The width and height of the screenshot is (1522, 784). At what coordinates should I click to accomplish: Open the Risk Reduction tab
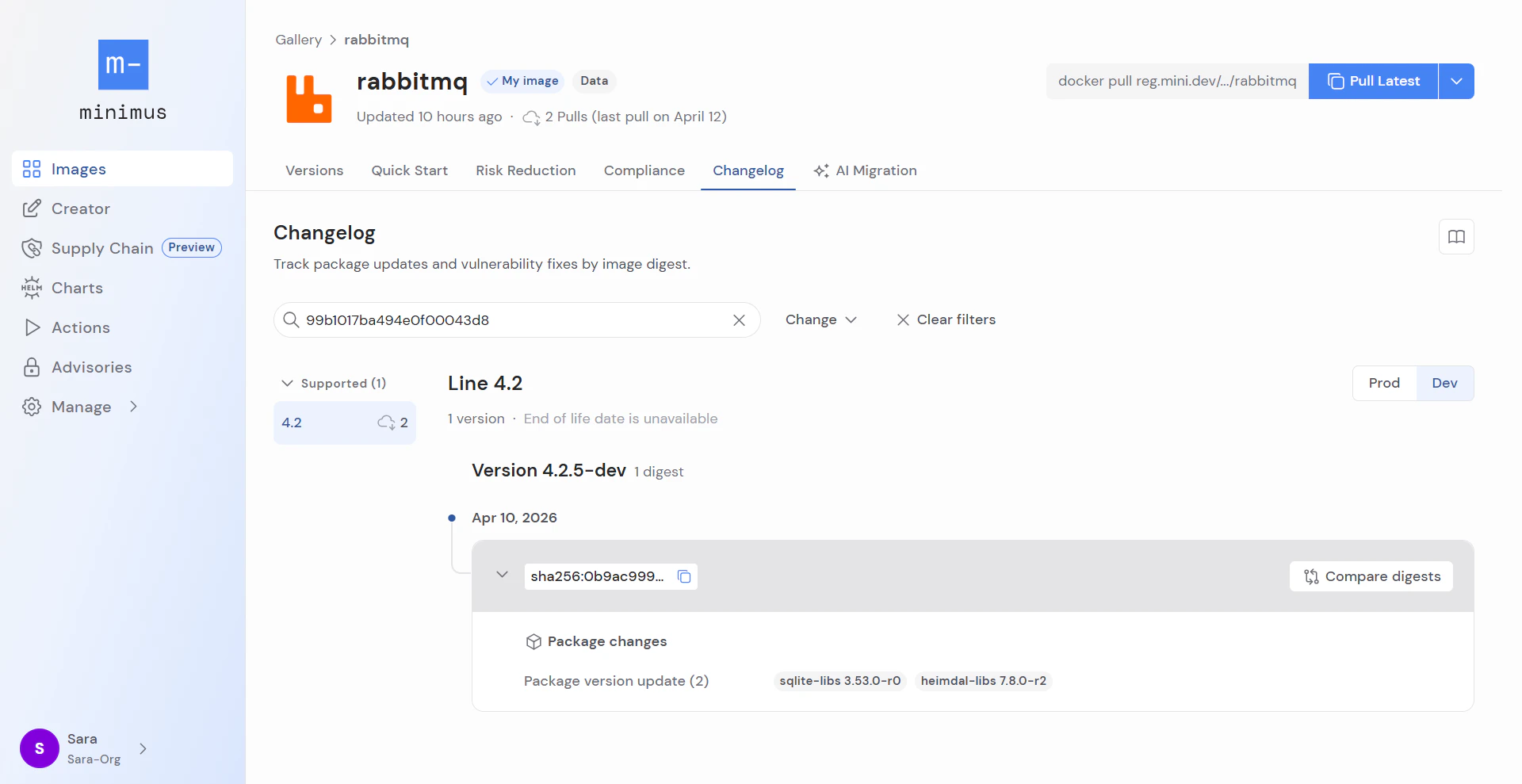526,170
